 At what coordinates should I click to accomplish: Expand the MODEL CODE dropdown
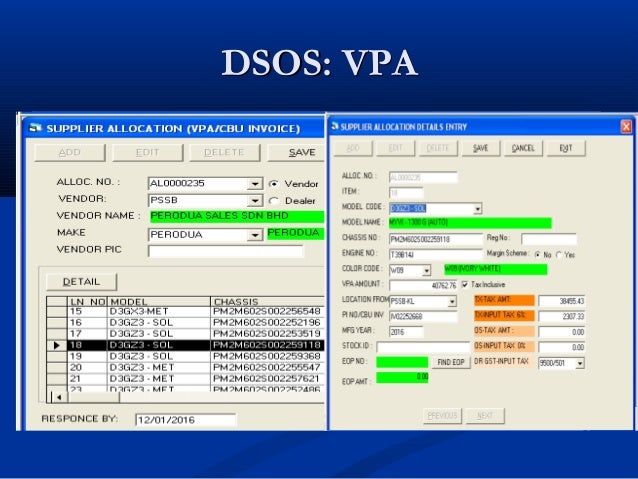pos(477,209)
